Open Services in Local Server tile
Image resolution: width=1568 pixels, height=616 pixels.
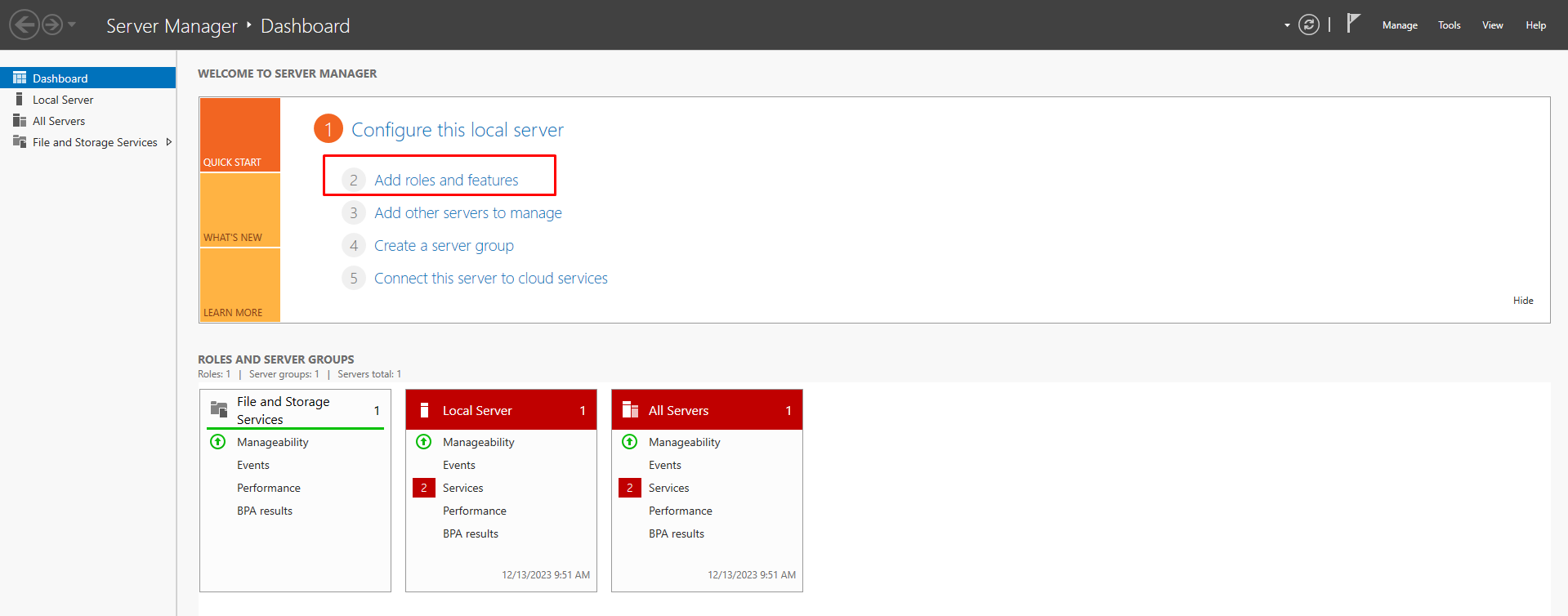coord(463,488)
